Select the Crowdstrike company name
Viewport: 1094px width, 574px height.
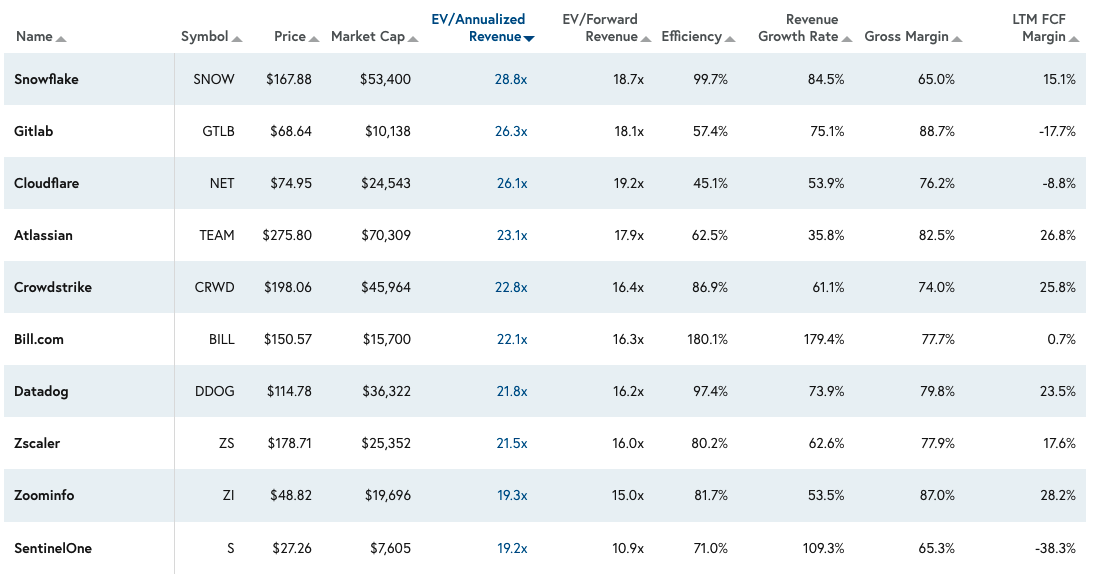53,287
